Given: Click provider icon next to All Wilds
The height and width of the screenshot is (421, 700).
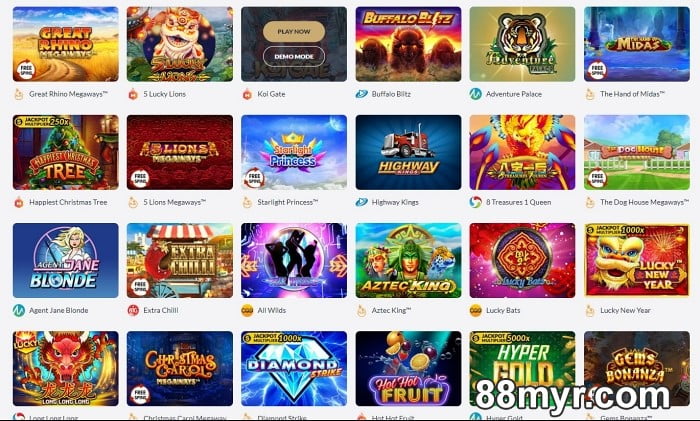Looking at the screenshot, I should 247,310.
